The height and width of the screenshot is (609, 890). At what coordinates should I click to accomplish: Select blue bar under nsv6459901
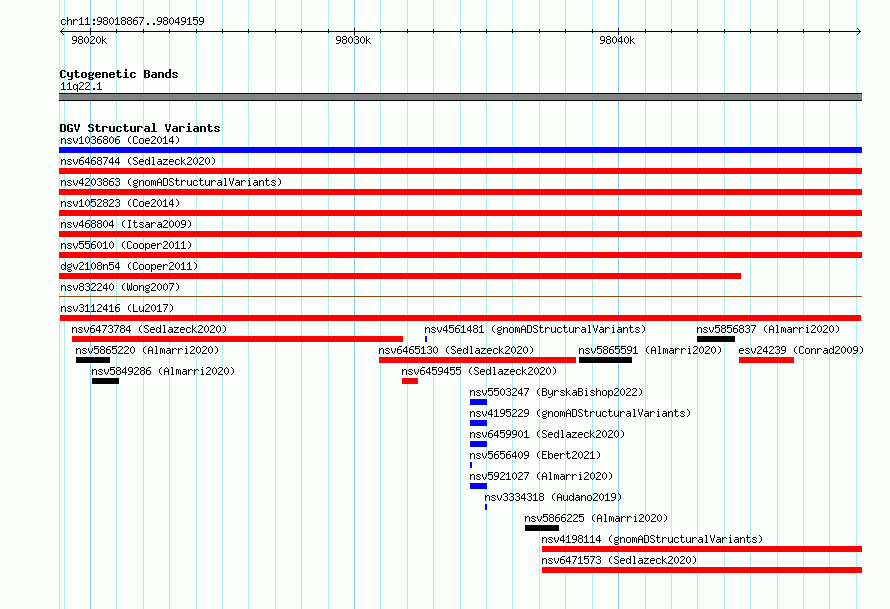click(478, 444)
